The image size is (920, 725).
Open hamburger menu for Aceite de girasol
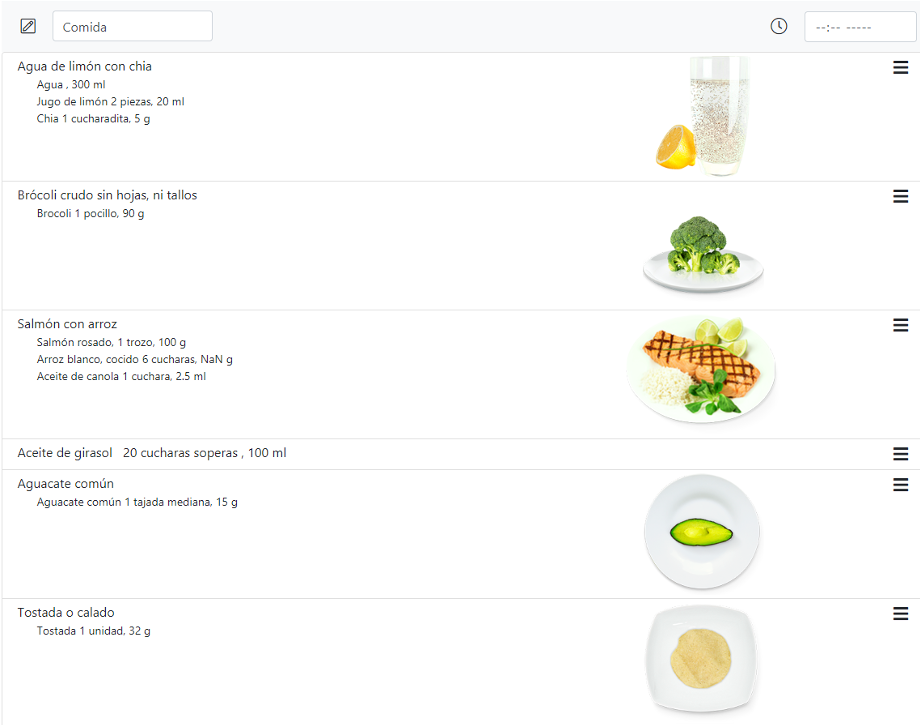tap(901, 453)
